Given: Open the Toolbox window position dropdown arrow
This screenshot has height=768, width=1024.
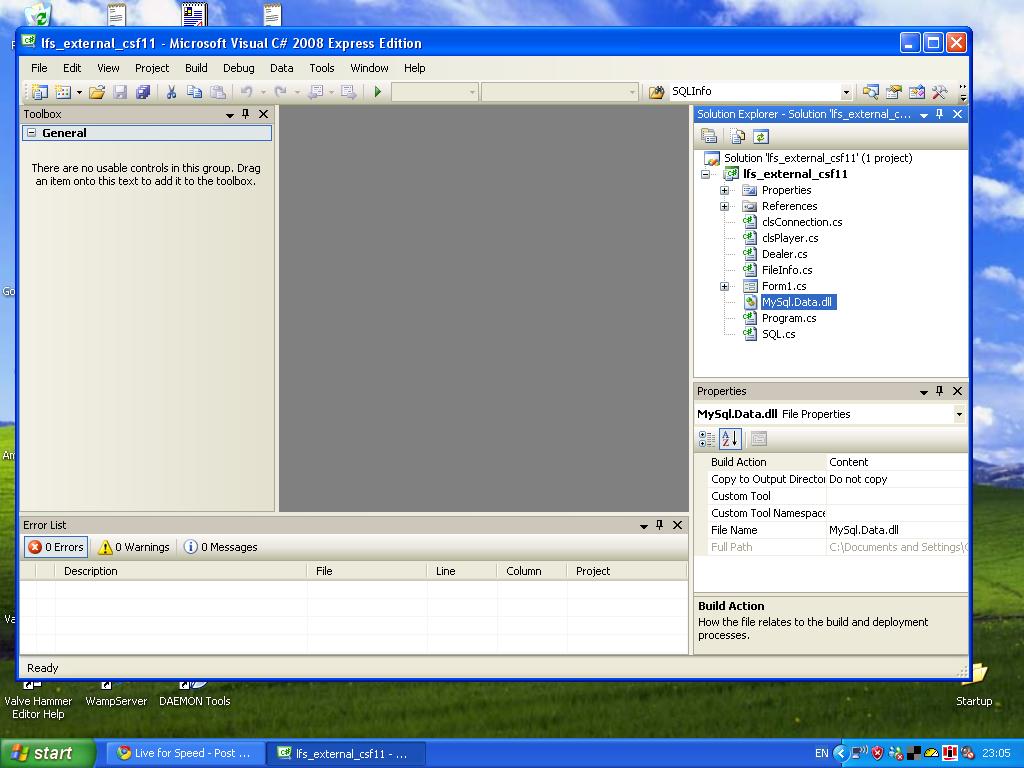Looking at the screenshot, I should 230,115.
